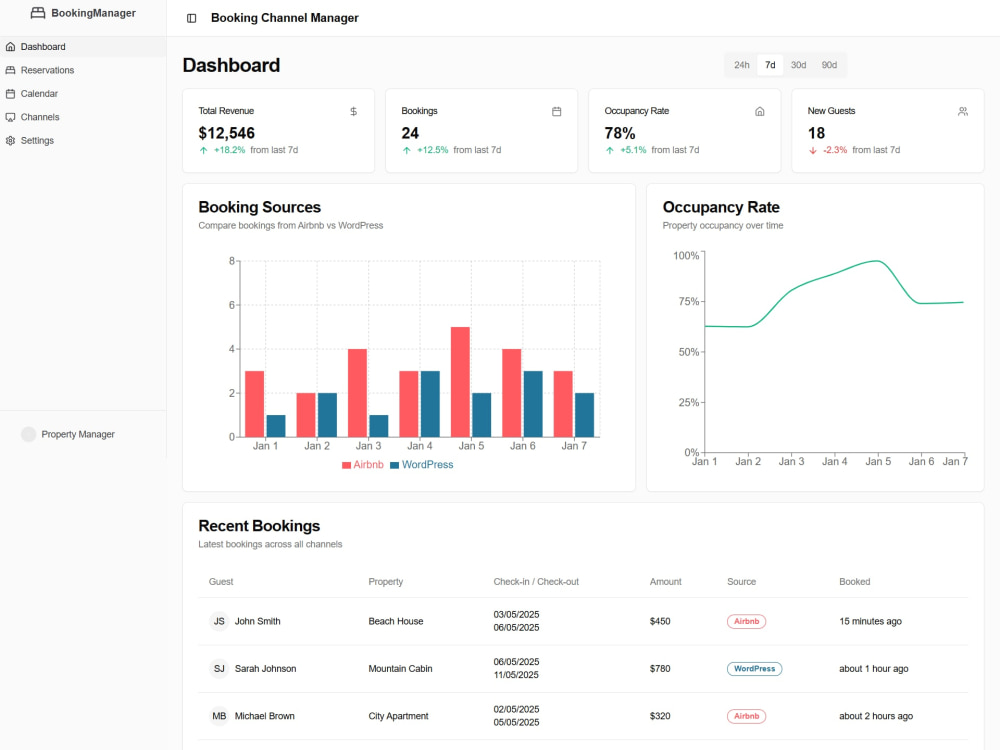
Task: Click the Jan 5 Airbnb bar in chart
Action: click(460, 382)
